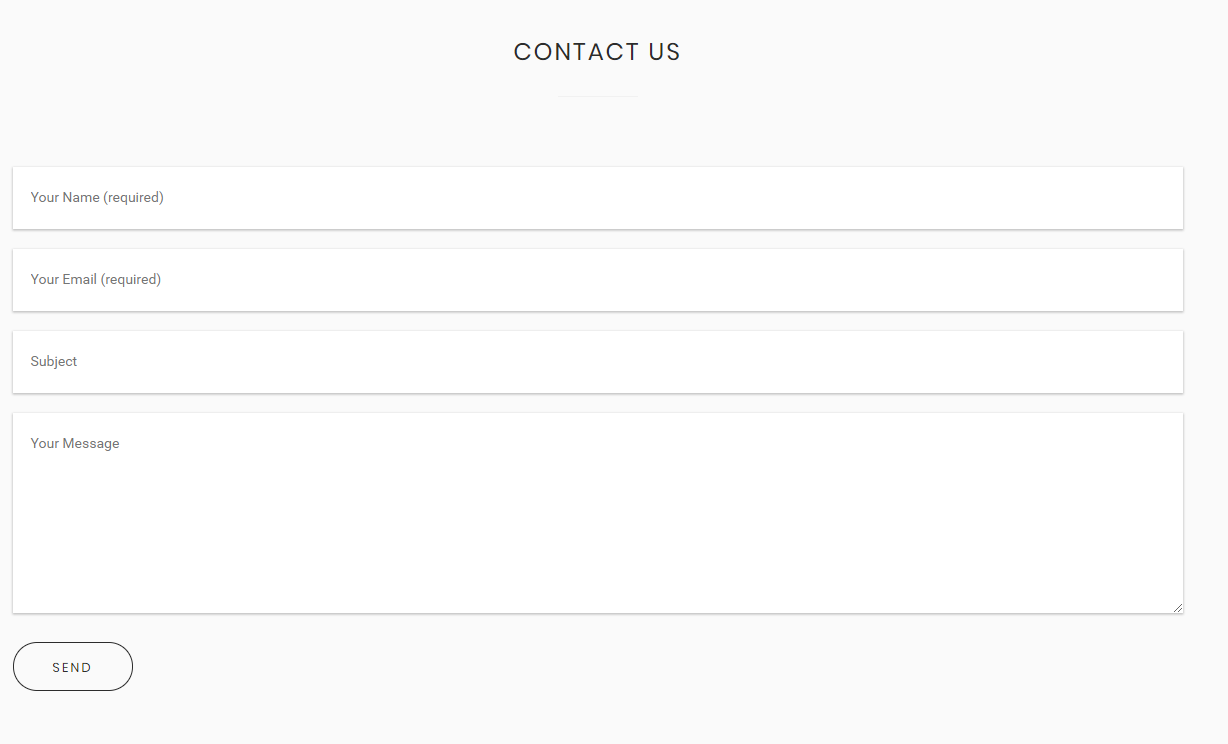Viewport: 1228px width, 744px height.
Task: Click the 'Your Message' placeholder text
Action: point(75,444)
